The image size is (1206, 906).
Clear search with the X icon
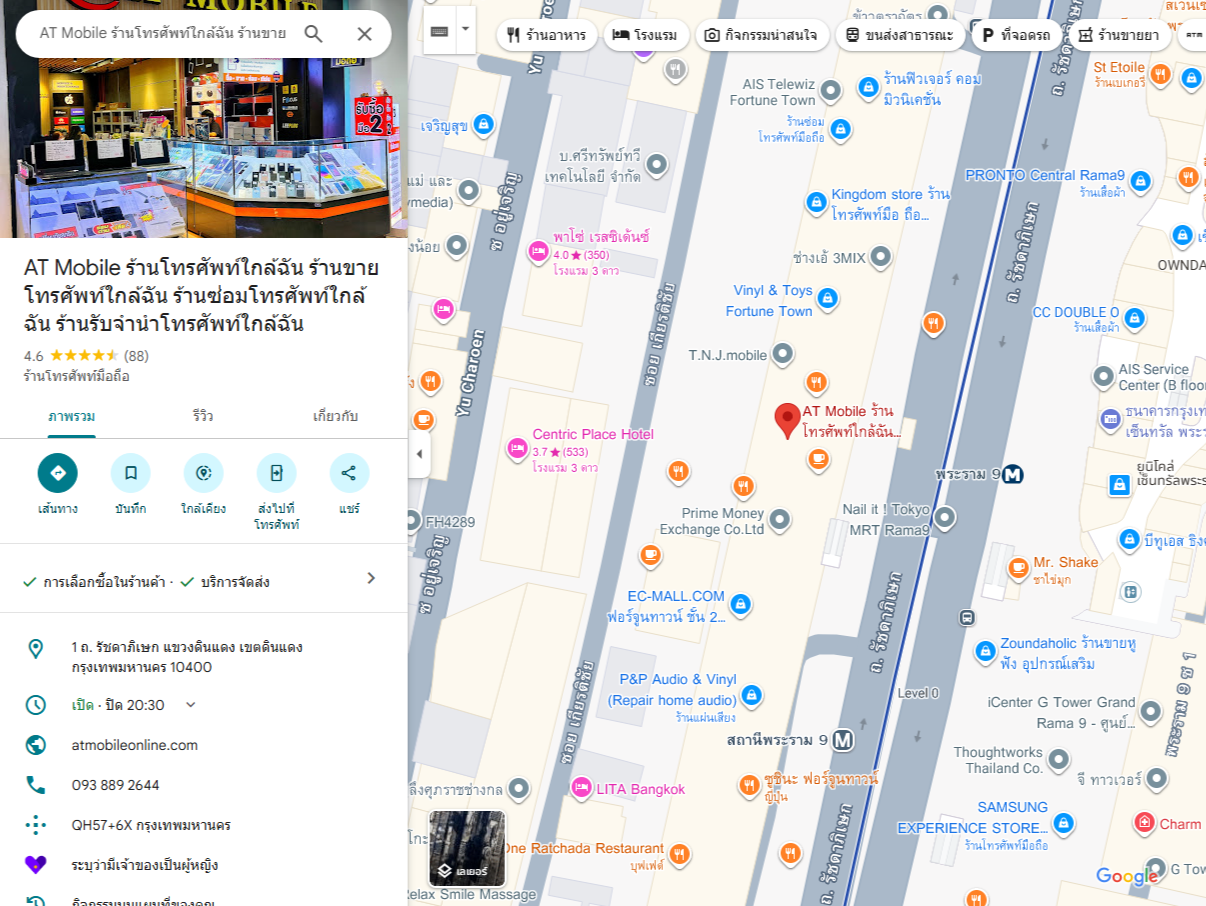364,34
